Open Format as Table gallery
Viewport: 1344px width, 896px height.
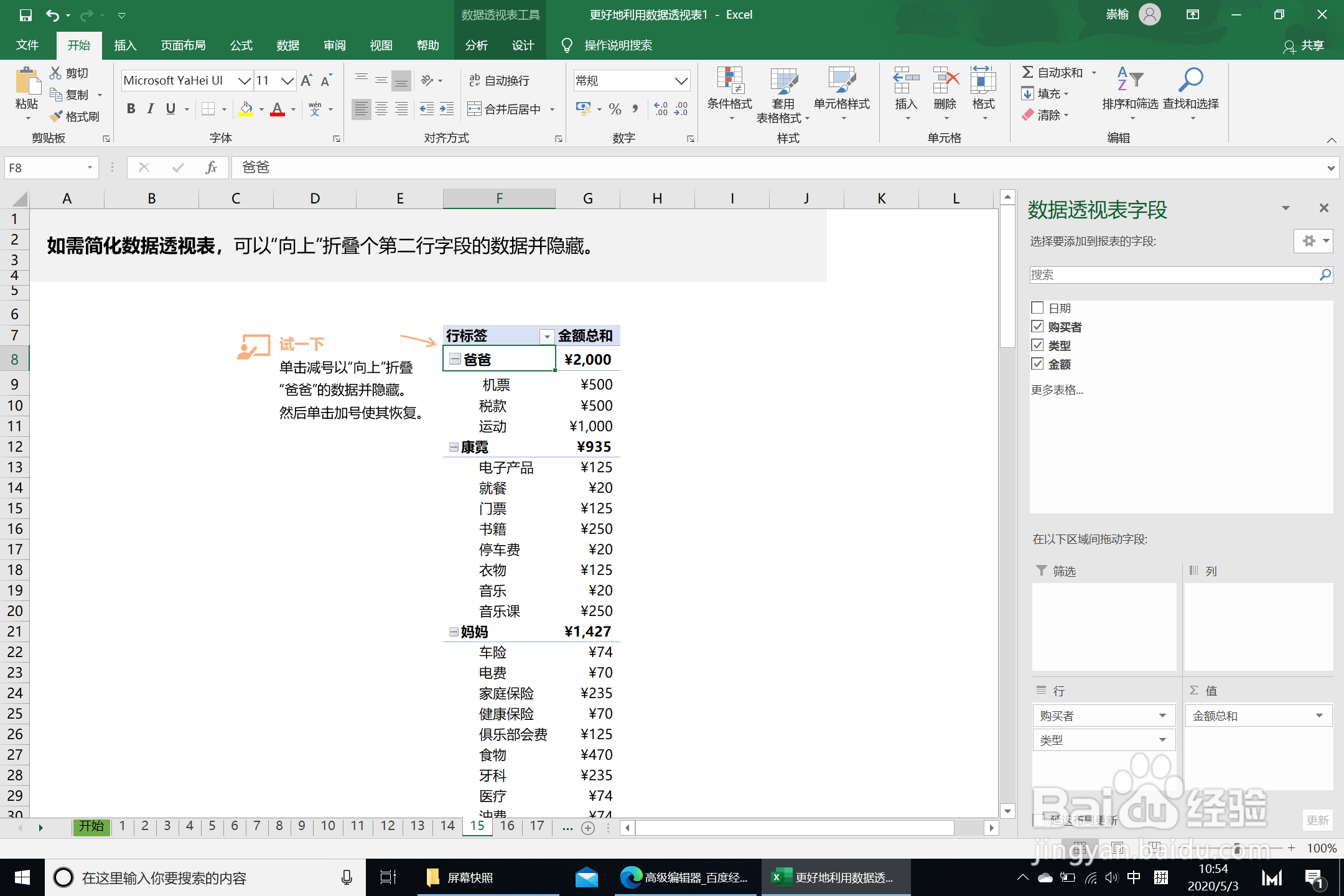pyautogui.click(x=783, y=94)
